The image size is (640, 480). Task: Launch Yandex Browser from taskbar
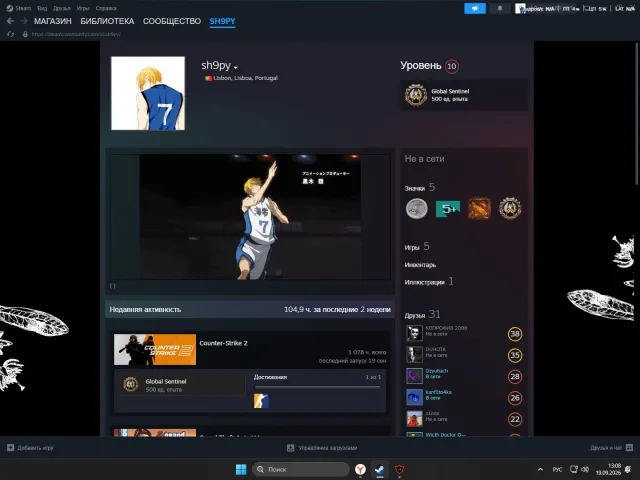point(360,469)
